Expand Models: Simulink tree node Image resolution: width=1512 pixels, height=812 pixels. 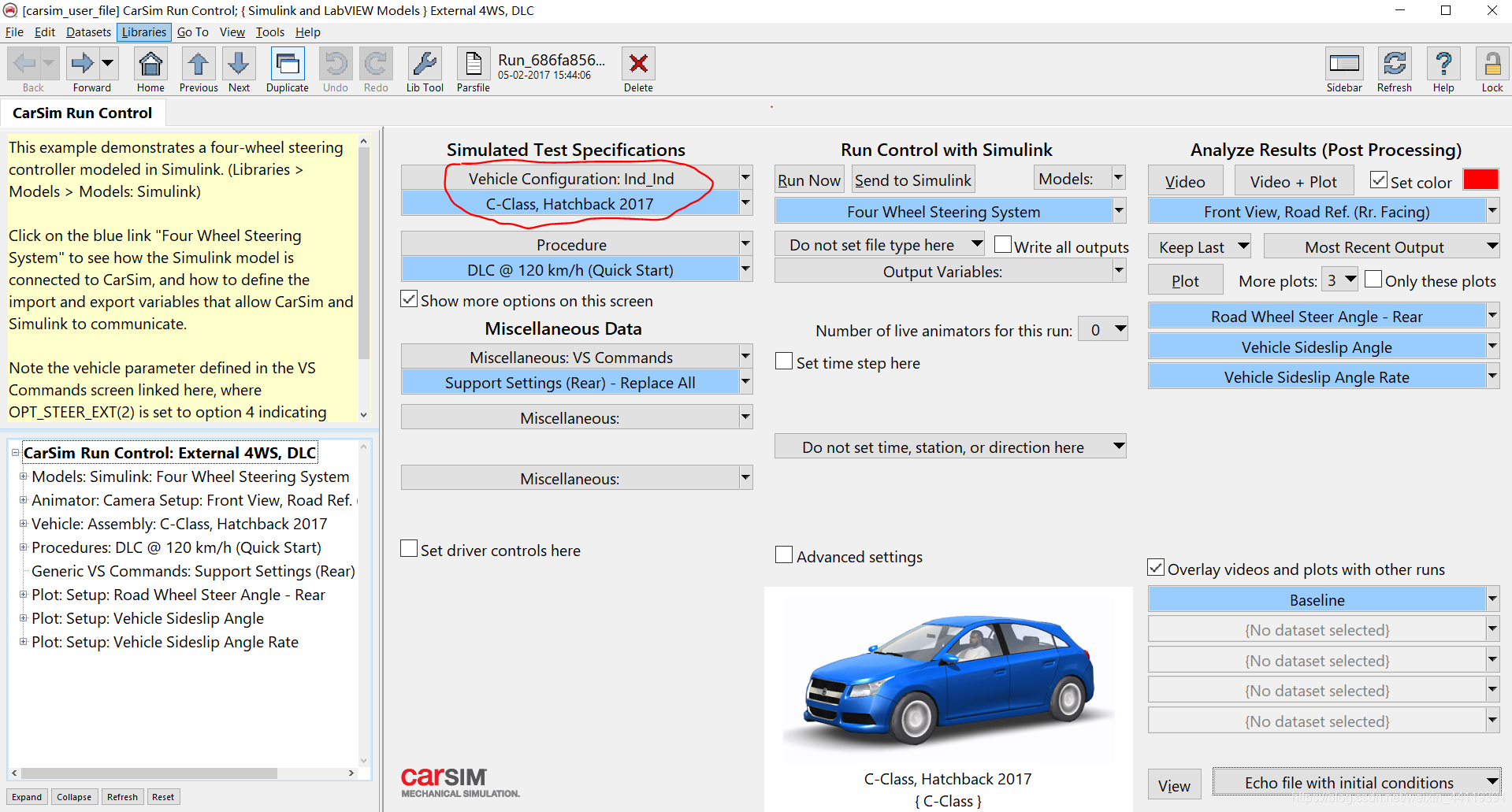(x=24, y=476)
